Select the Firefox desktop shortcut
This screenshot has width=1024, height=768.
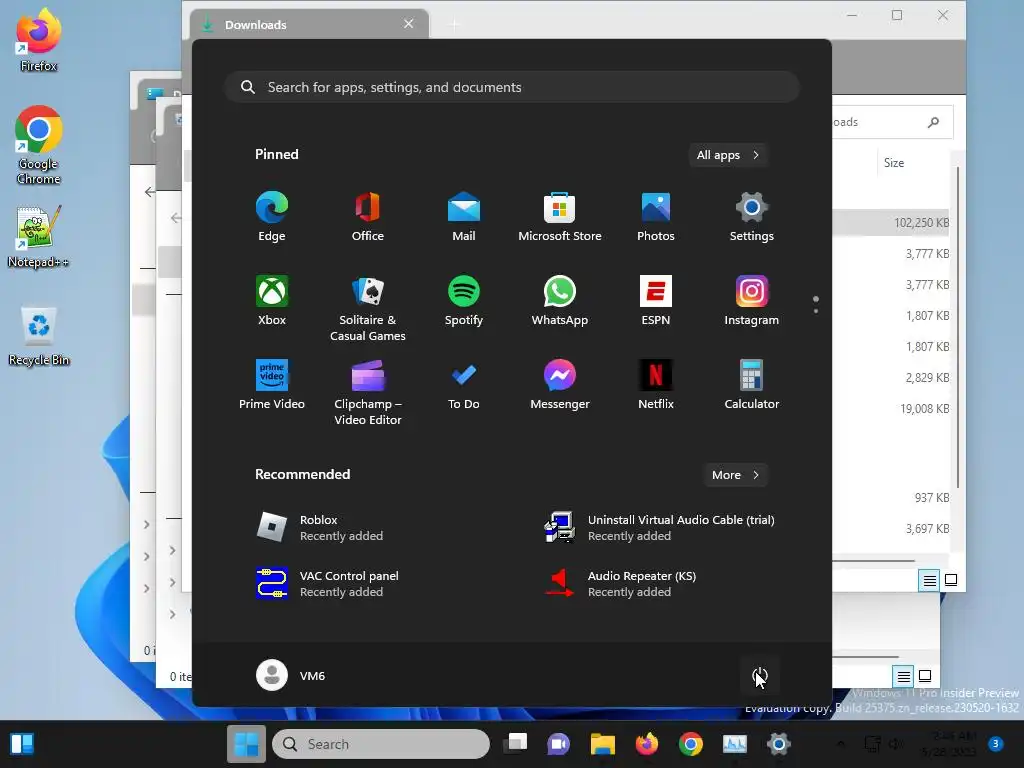(x=39, y=40)
